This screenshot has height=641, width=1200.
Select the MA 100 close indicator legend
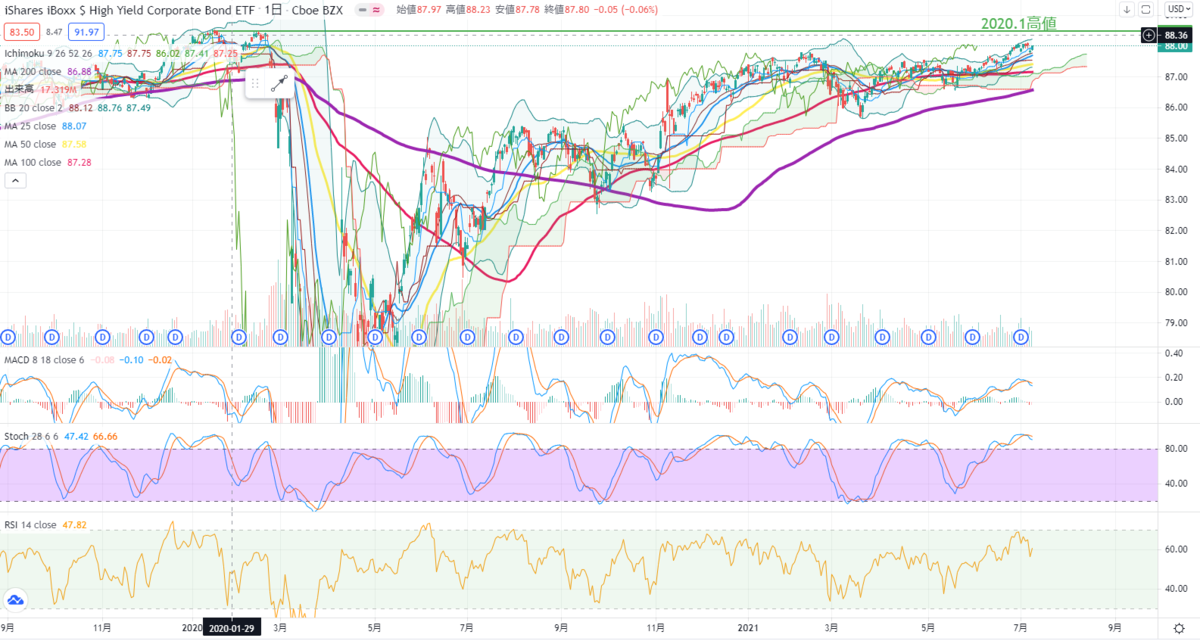pos(33,162)
